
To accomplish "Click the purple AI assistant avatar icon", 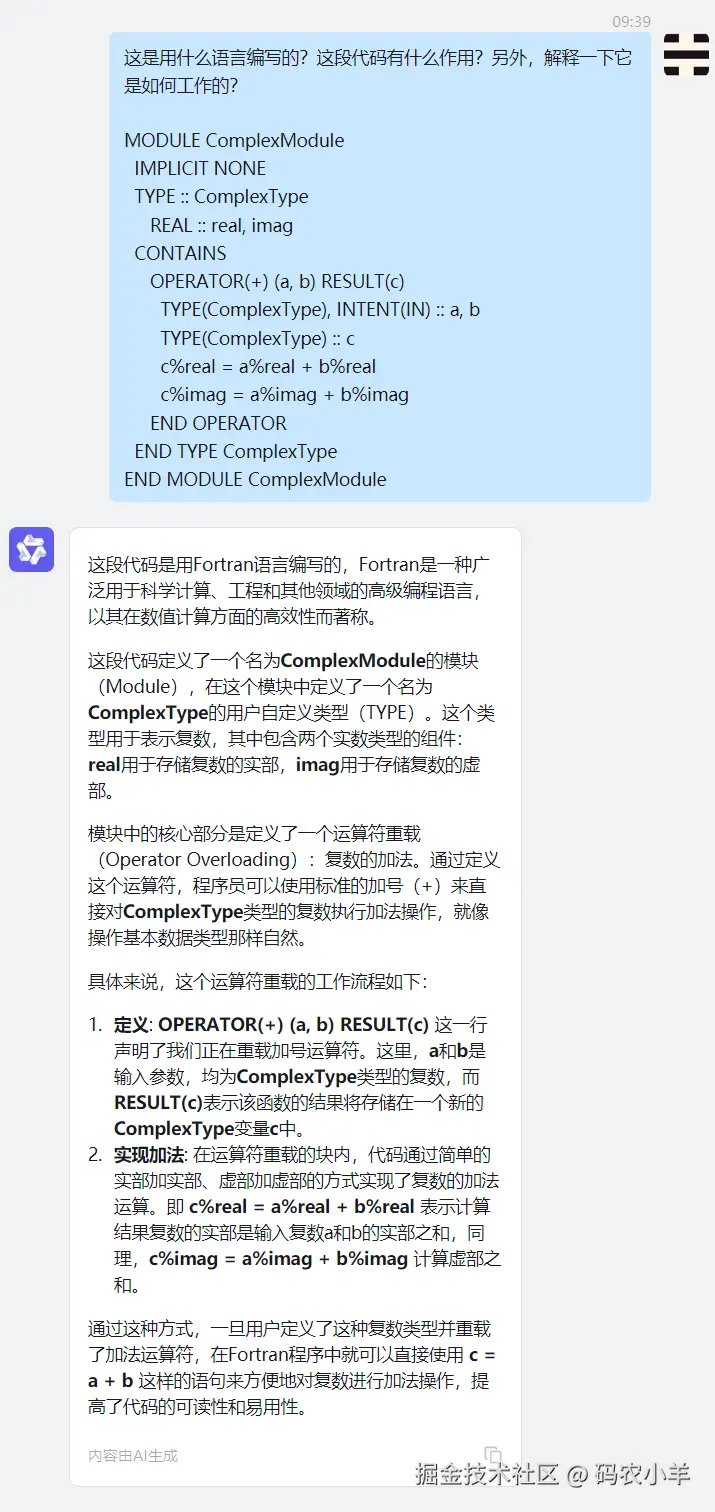I will point(31,550).
